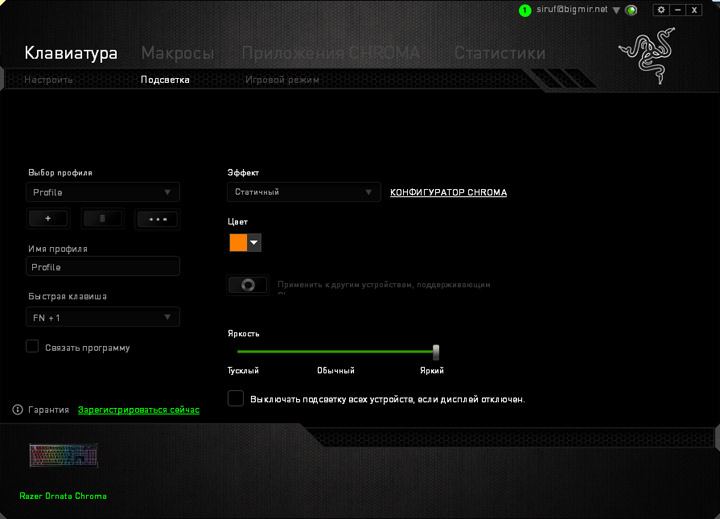Open the Выбор профиля dropdown
This screenshot has height=519, width=720.
point(102,192)
